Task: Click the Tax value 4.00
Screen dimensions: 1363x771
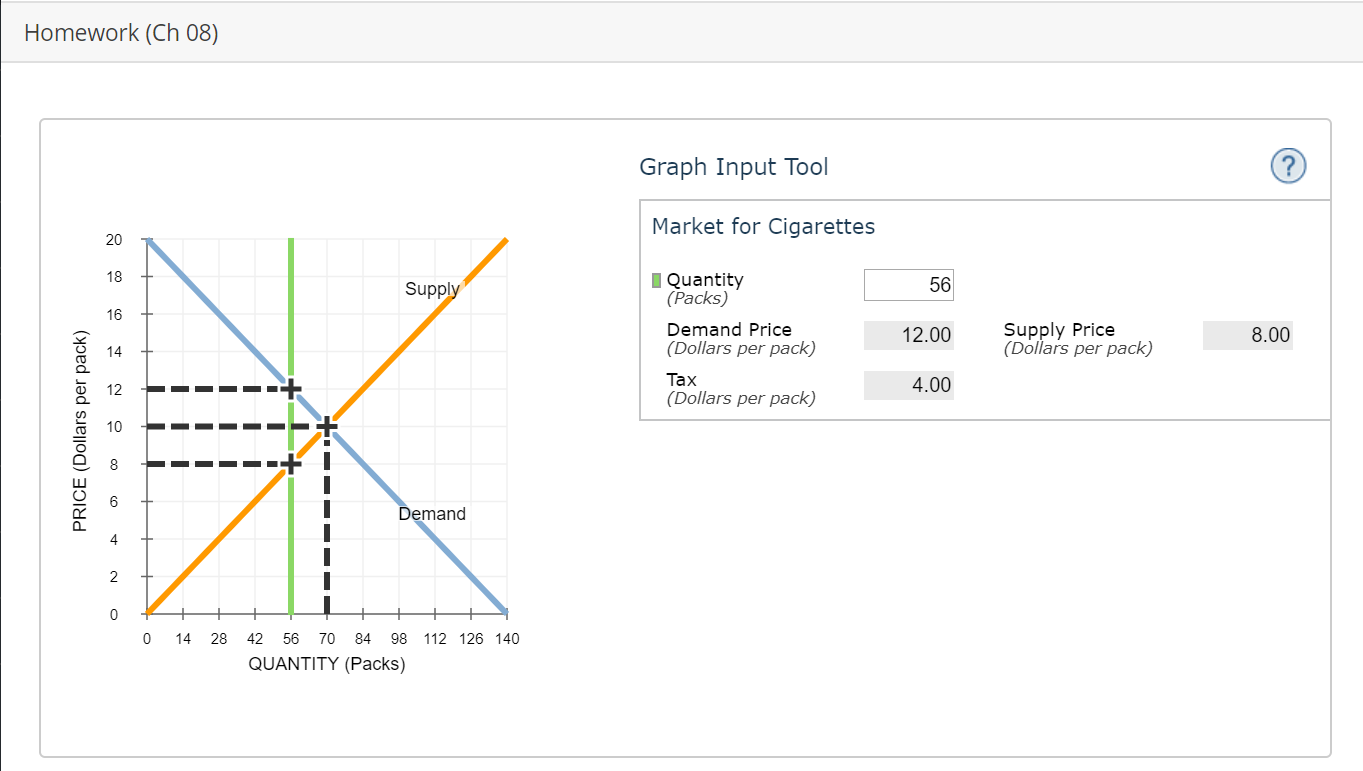Action: pos(909,385)
